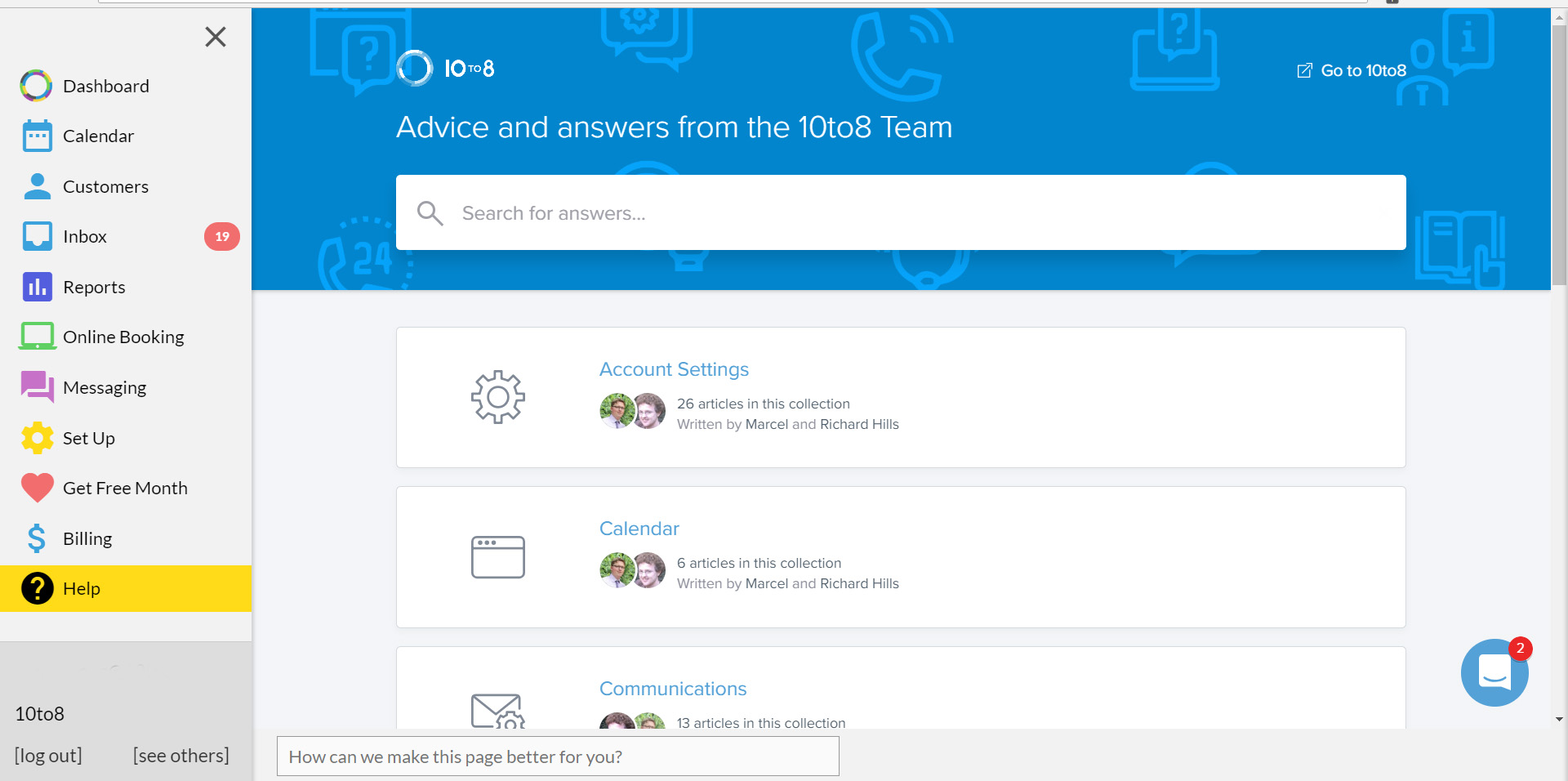Click the 10to8 logo in header
The width and height of the screenshot is (1568, 781).
[x=446, y=68]
